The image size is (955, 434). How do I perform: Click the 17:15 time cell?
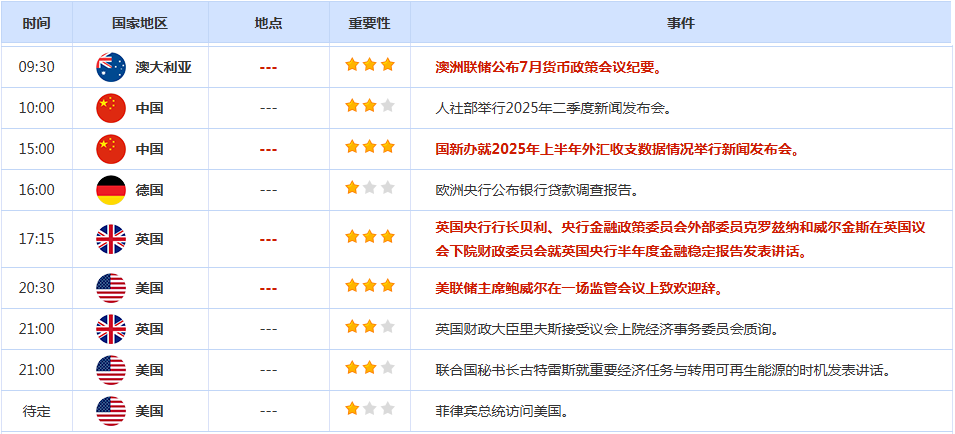37,239
